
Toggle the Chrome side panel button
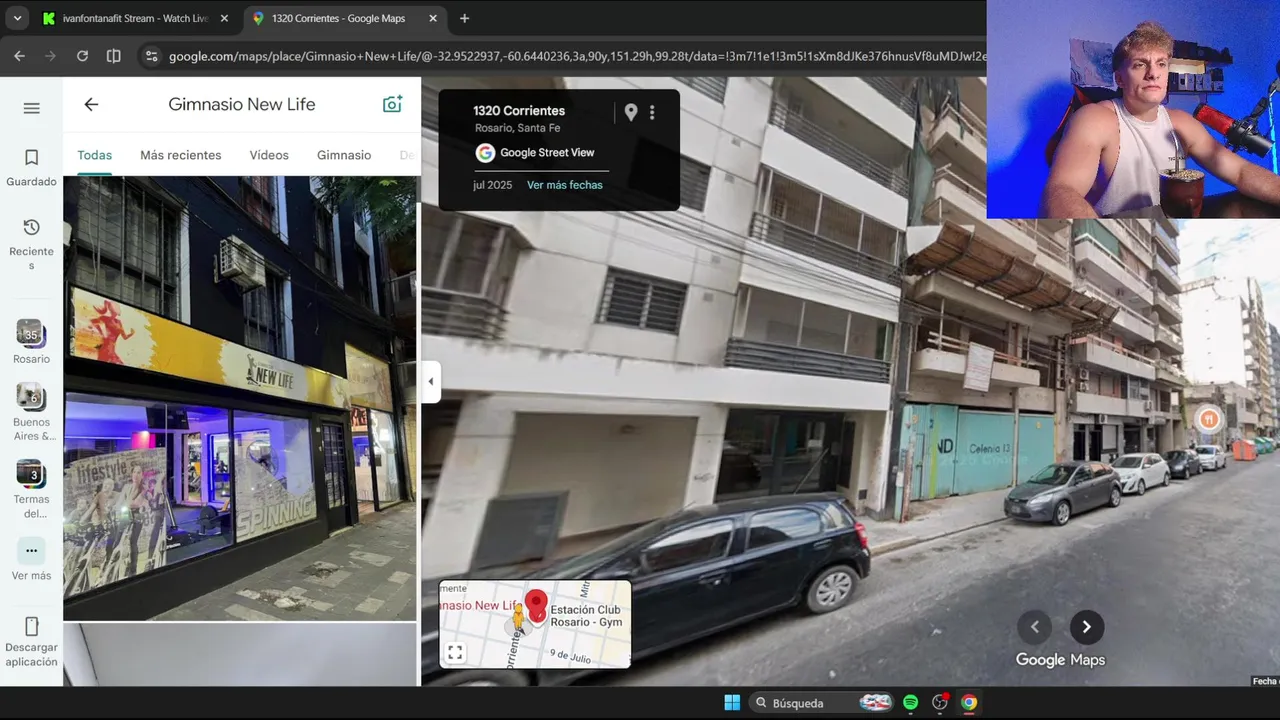(114, 56)
